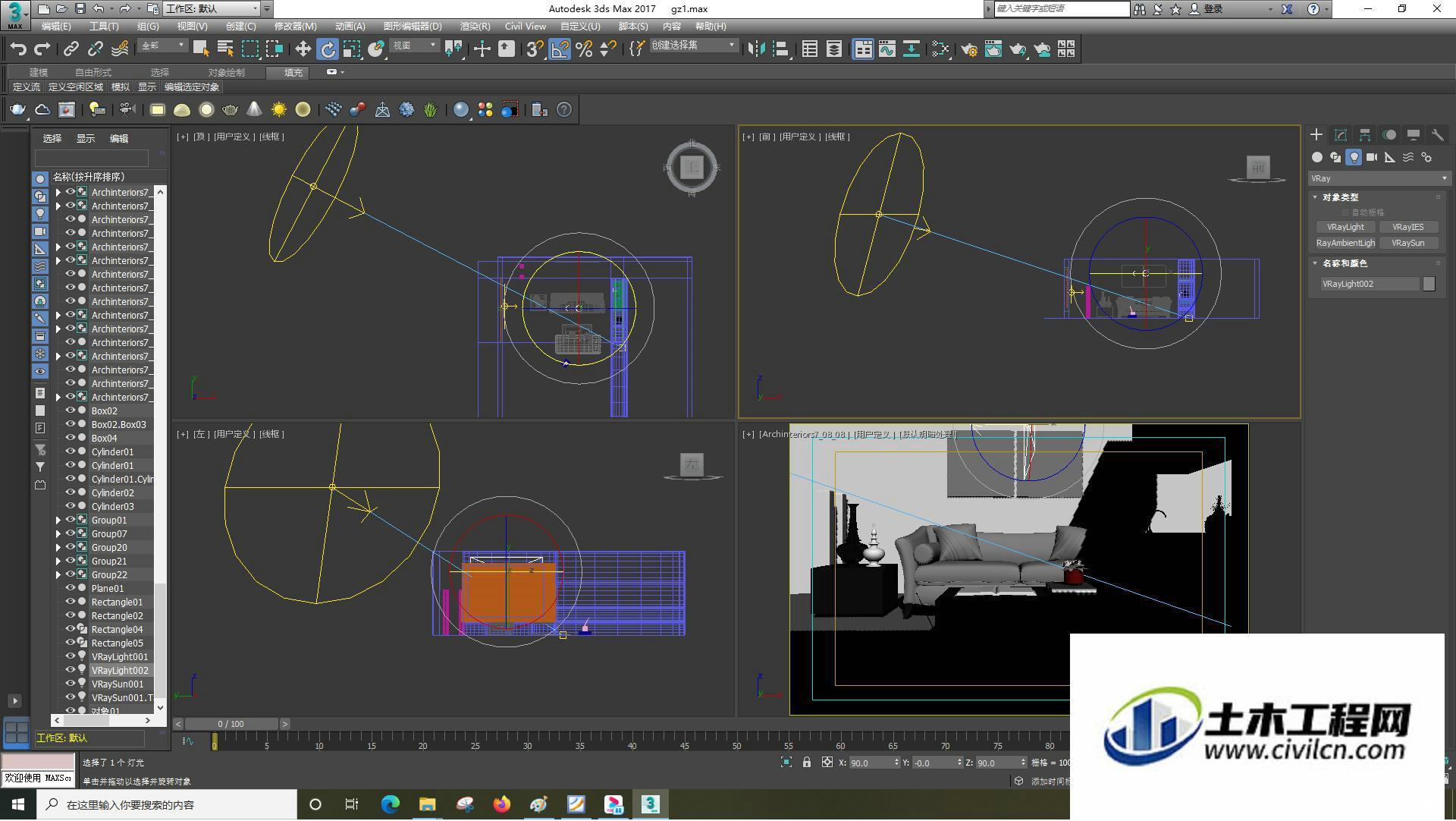Open the named selection sets dropdown
Image resolution: width=1456 pixels, height=821 pixels.
[x=693, y=46]
